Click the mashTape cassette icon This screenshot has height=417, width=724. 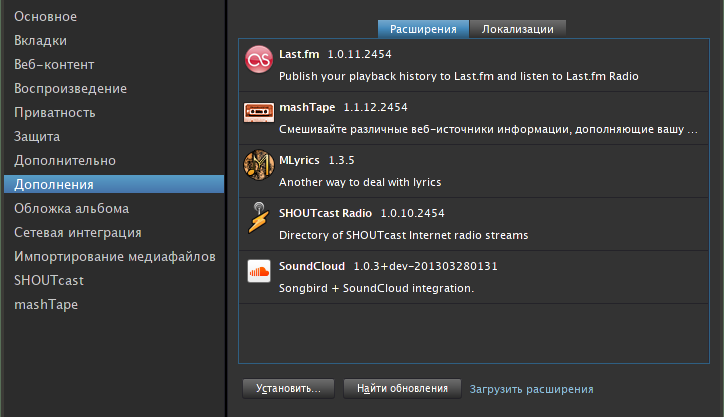[259, 112]
